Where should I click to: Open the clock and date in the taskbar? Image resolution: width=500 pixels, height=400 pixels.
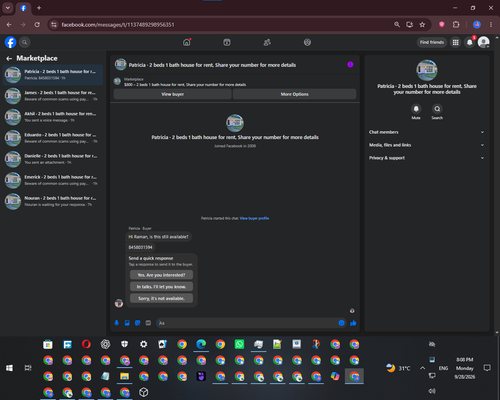(465, 368)
